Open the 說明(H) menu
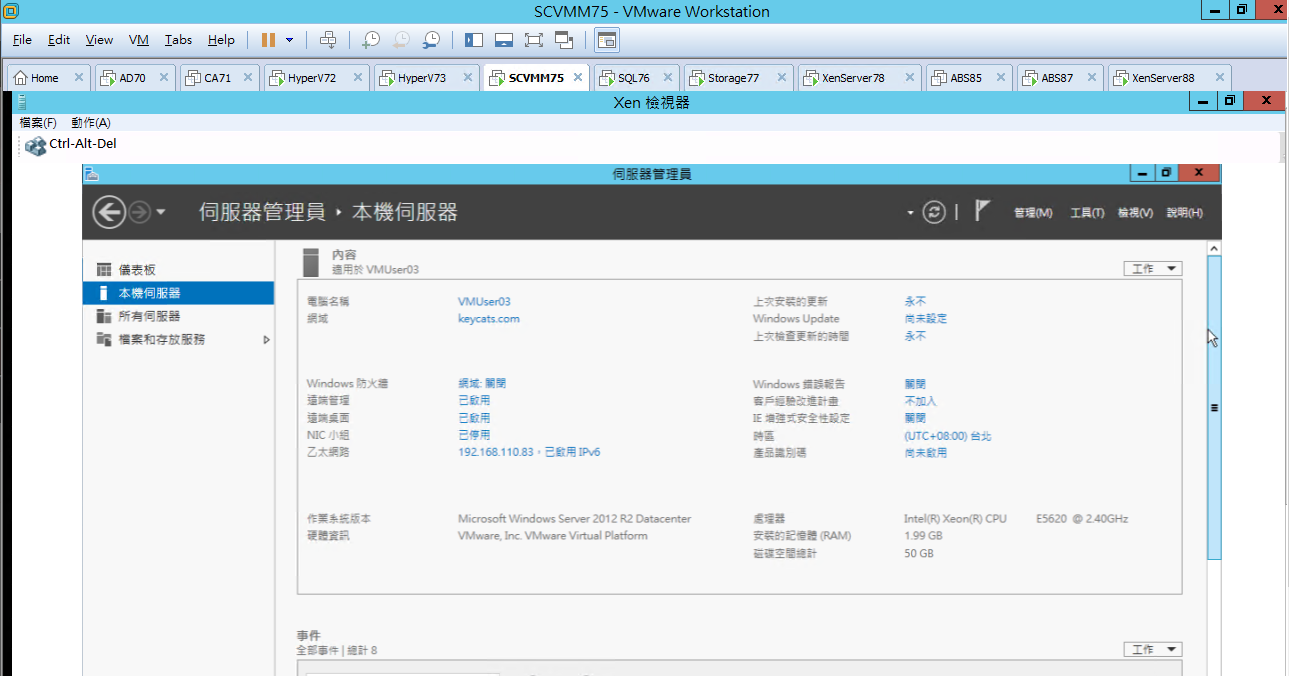 click(1184, 213)
